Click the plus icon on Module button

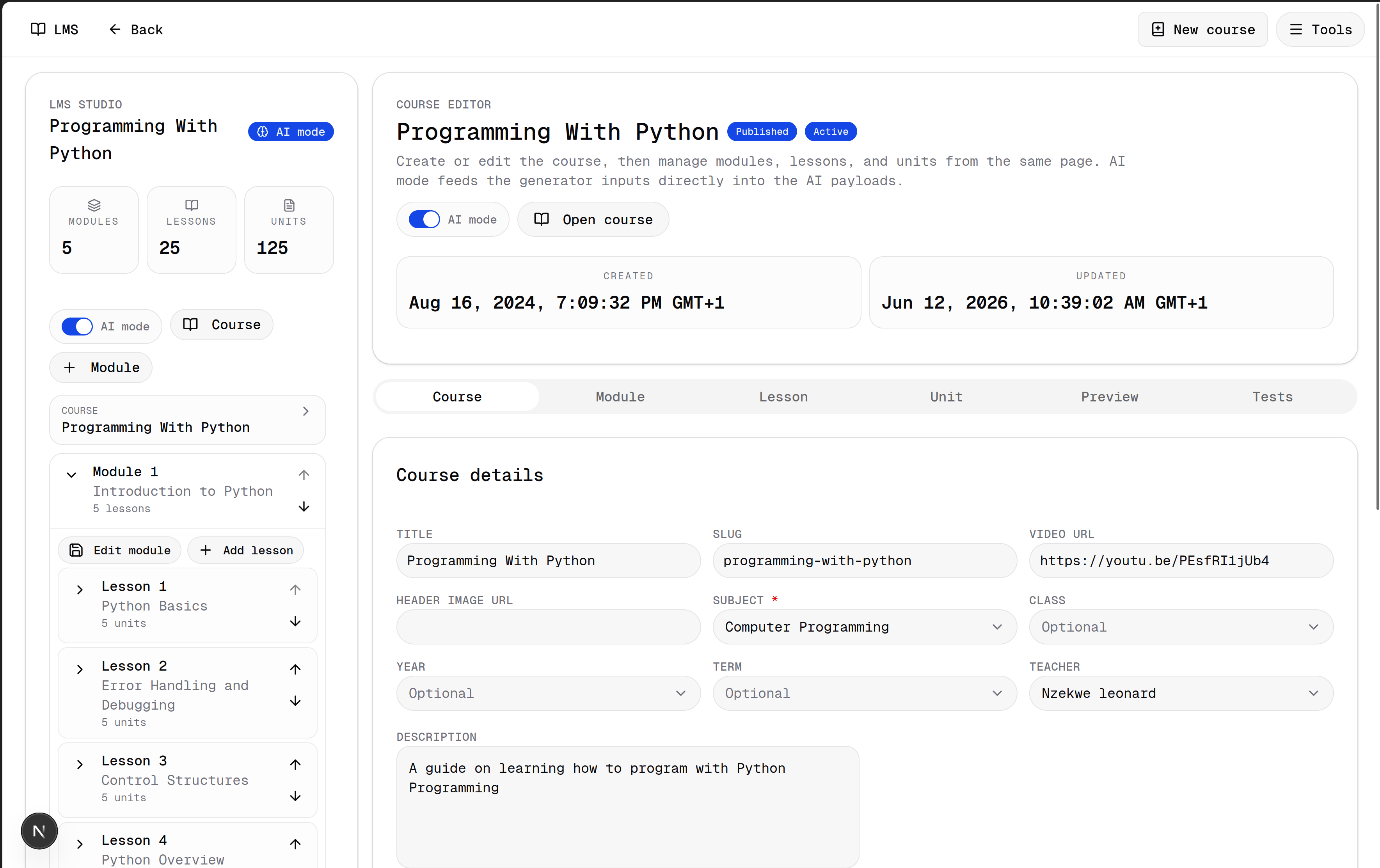(69, 367)
